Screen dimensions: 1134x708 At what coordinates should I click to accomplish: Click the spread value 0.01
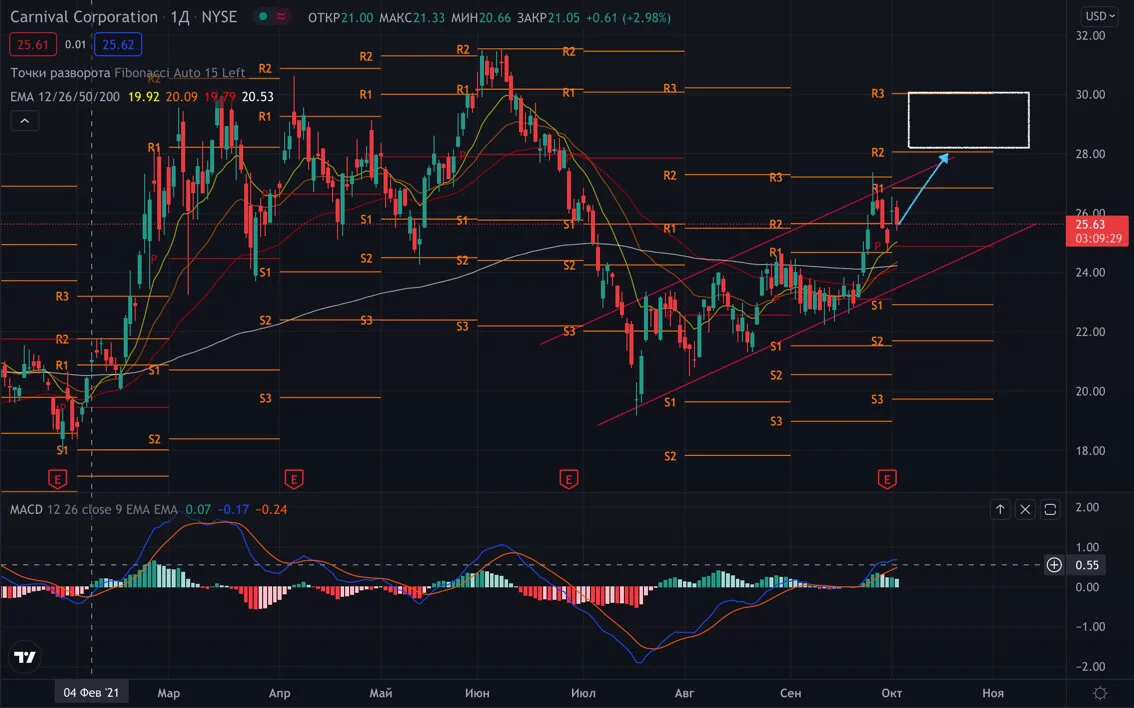pos(75,45)
